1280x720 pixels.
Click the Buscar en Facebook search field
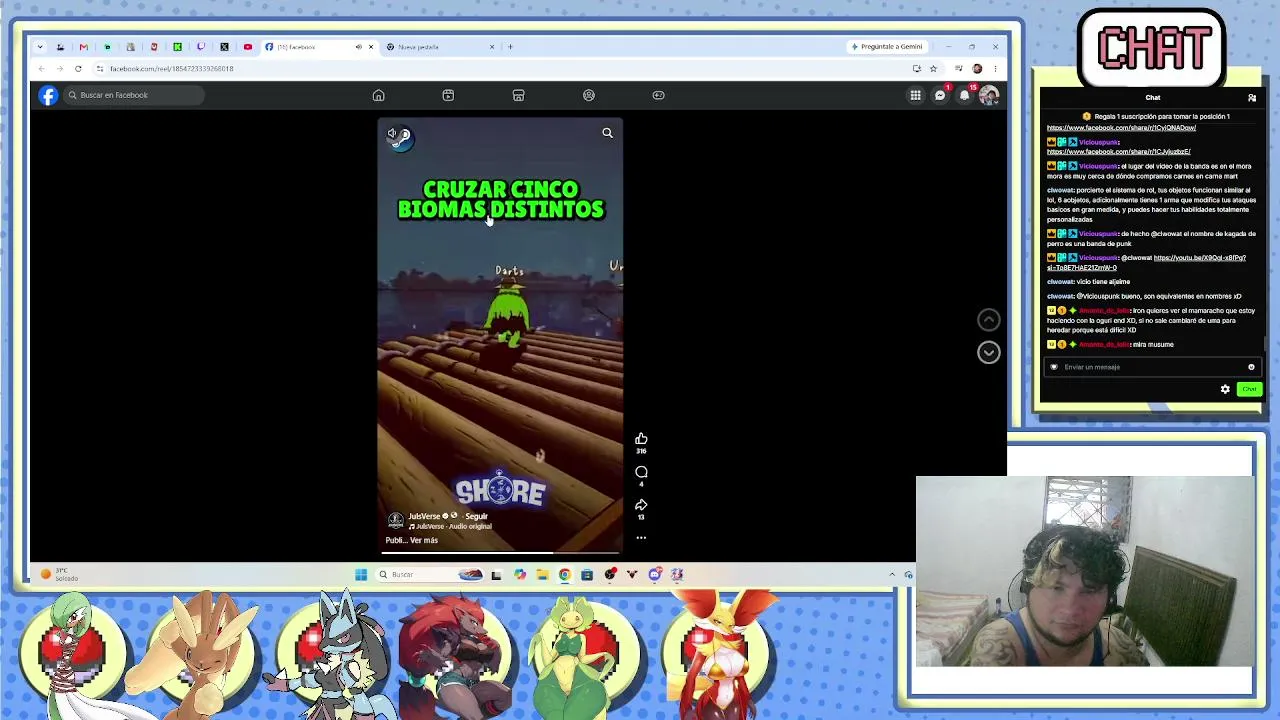point(135,95)
